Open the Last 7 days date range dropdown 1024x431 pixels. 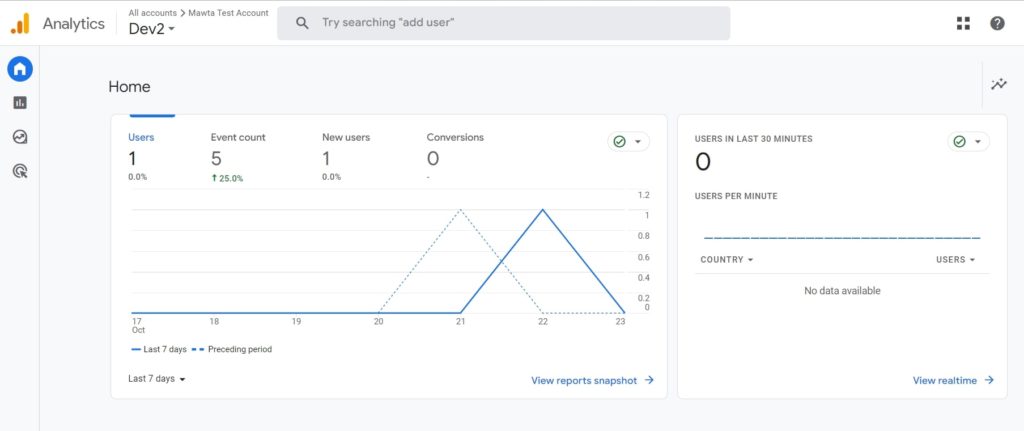coord(157,379)
